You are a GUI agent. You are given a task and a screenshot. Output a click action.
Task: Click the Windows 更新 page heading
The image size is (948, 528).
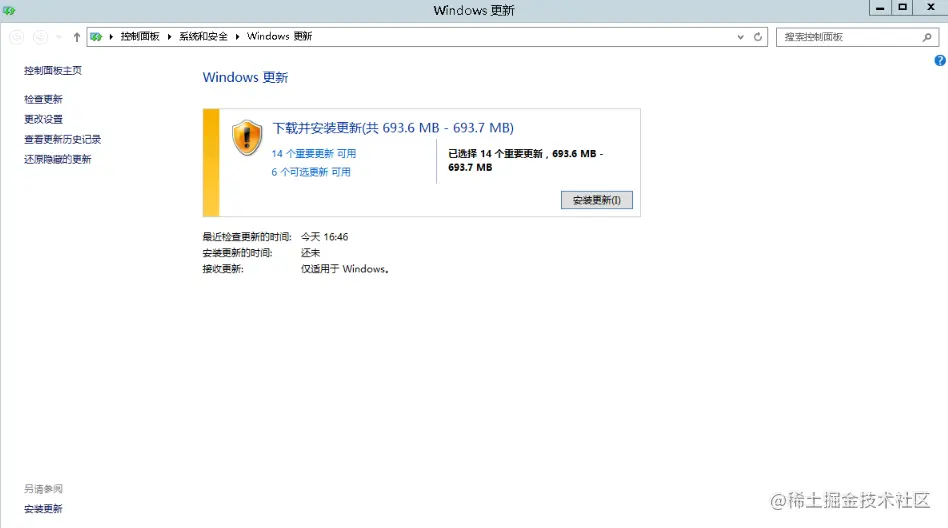coord(245,77)
